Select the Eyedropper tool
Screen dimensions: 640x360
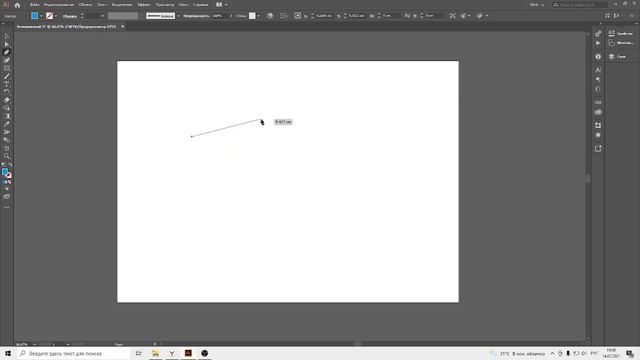point(7,124)
